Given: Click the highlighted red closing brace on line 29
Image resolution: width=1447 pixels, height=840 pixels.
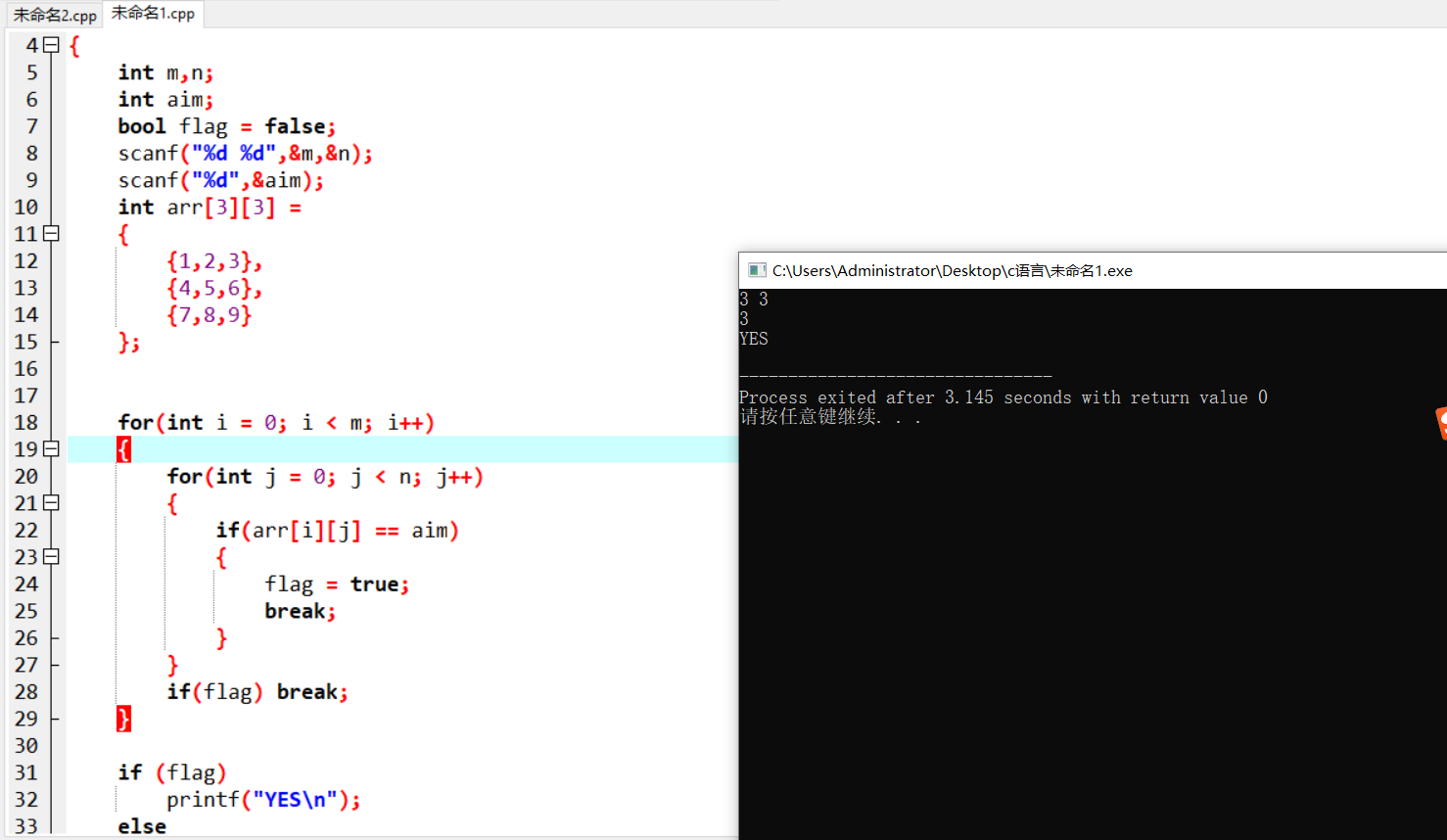Looking at the screenshot, I should pos(123,719).
